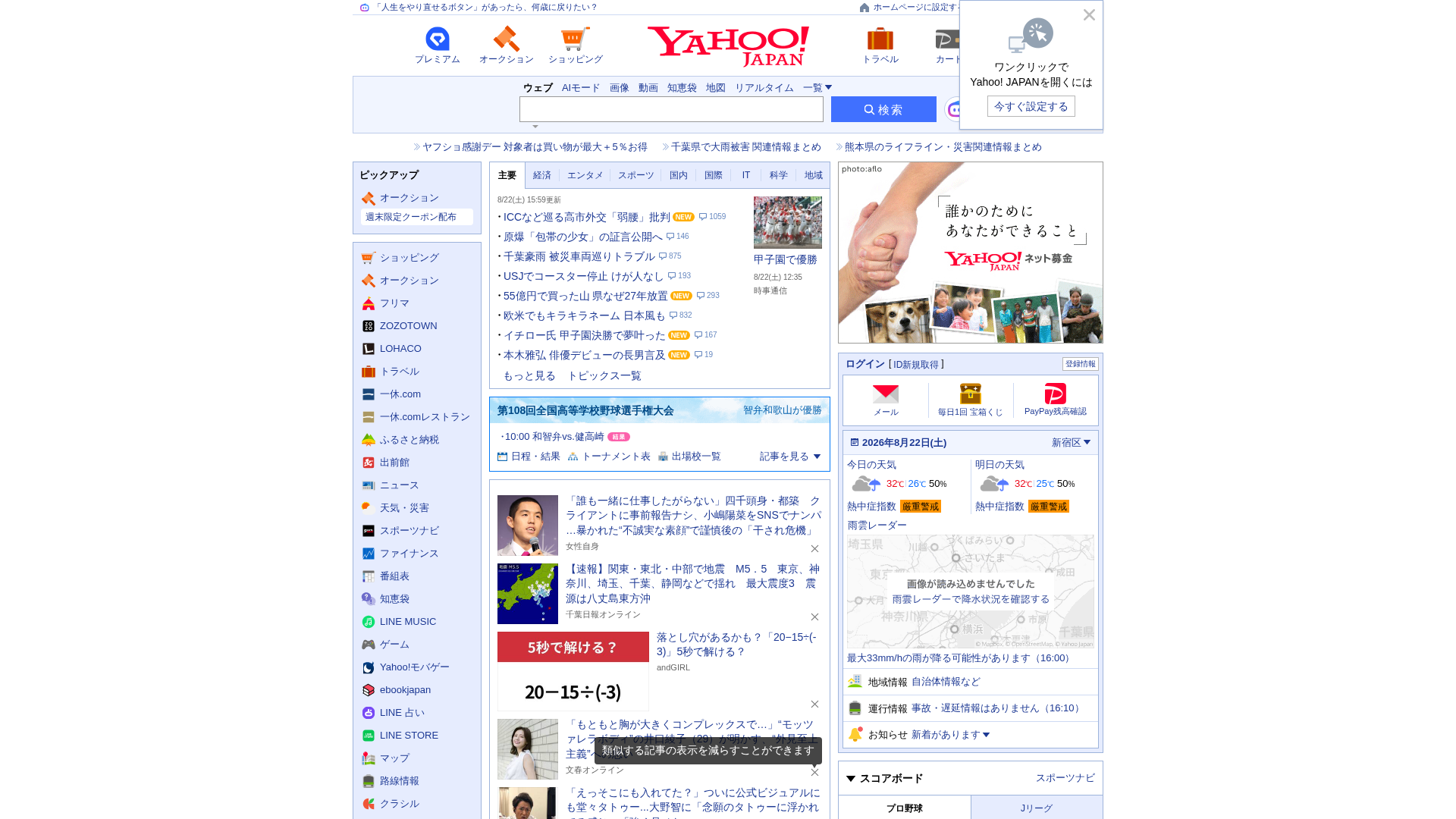Image resolution: width=1456 pixels, height=819 pixels.
Task: Click into the web search text field
Action: (671, 109)
